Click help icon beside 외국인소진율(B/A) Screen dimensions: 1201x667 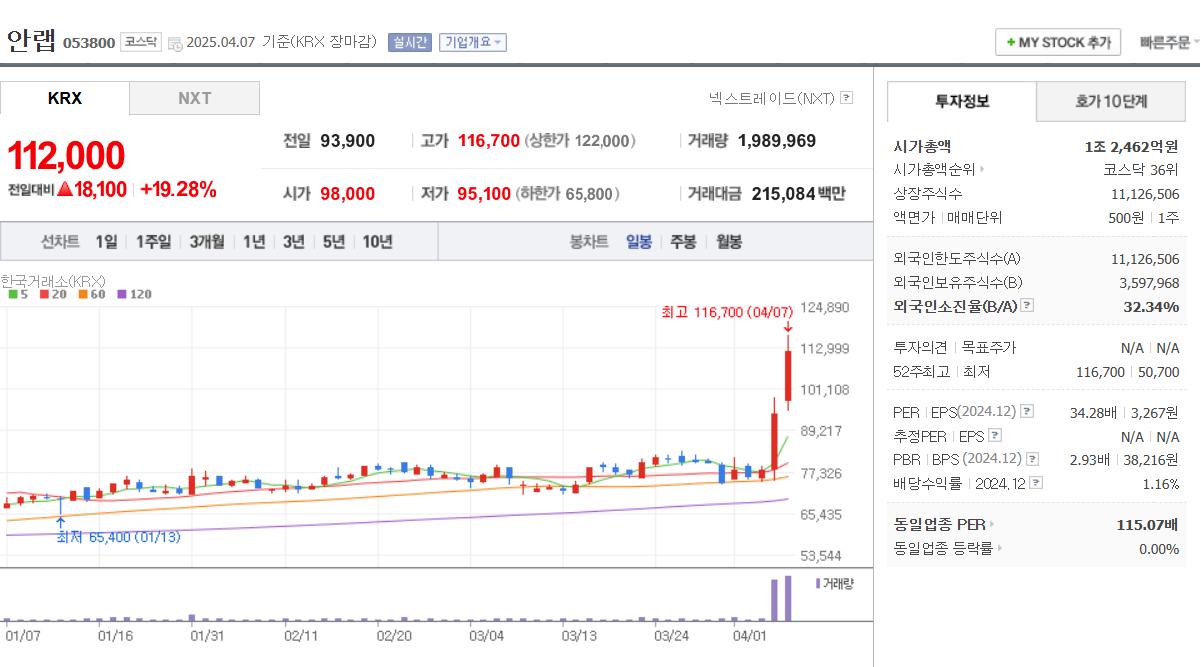1026,306
